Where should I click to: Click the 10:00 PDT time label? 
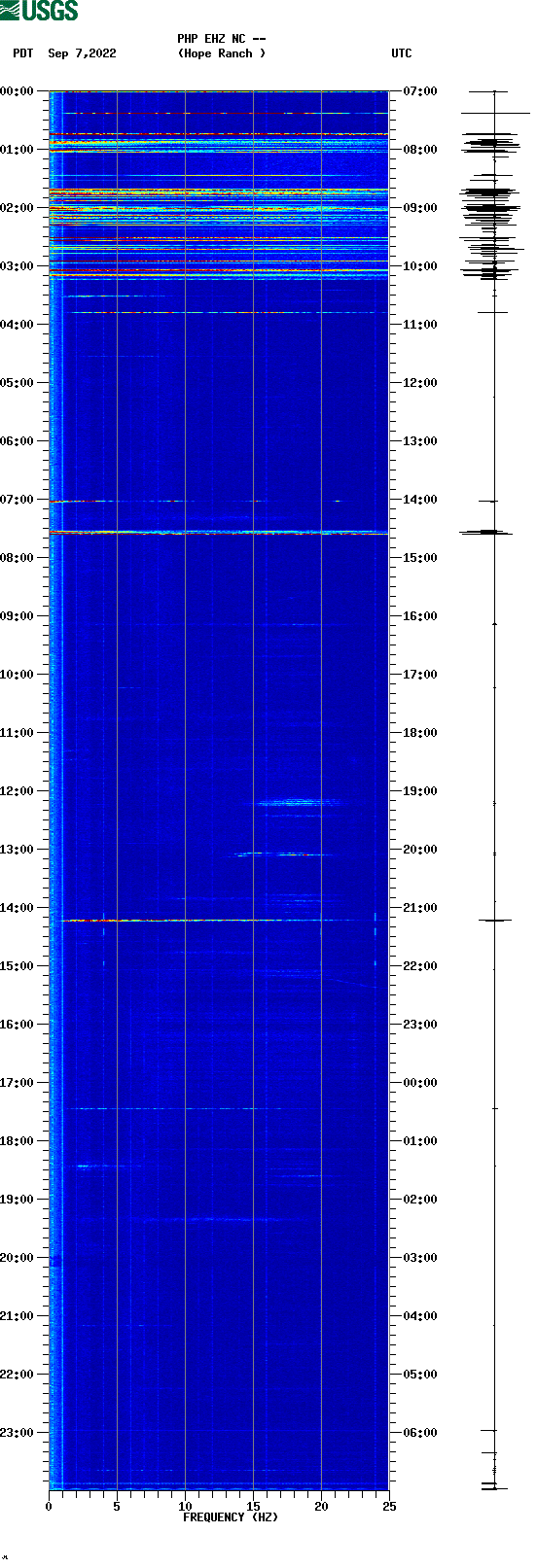pyautogui.click(x=17, y=675)
